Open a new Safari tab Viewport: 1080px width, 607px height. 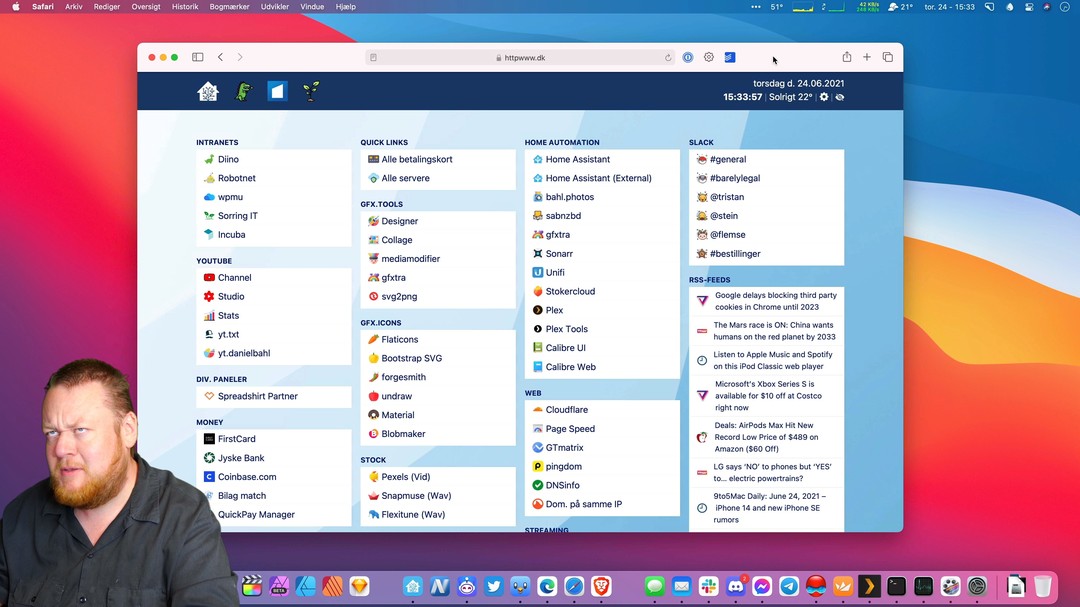(x=867, y=57)
